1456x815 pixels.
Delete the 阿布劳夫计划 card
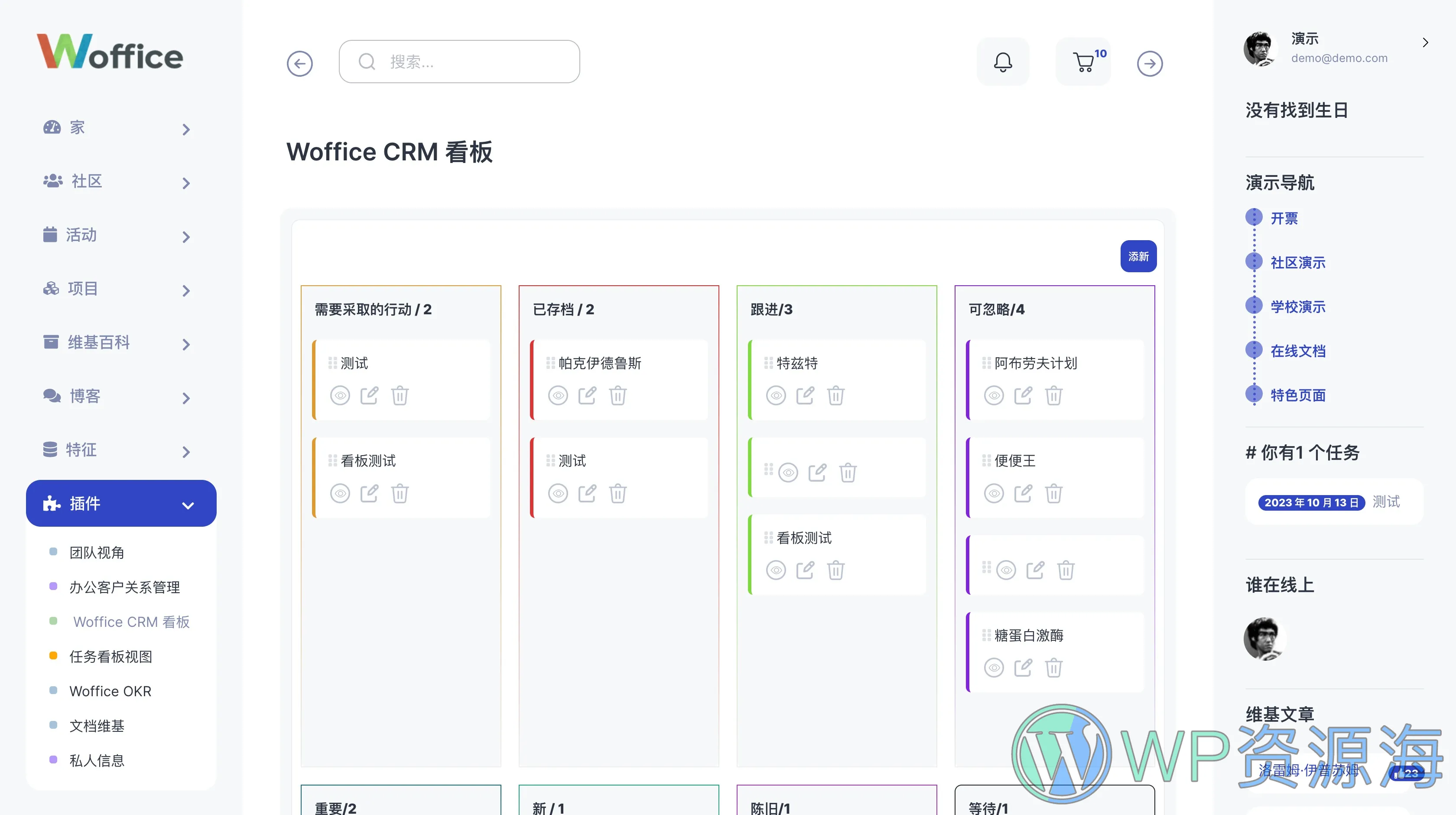(1054, 395)
